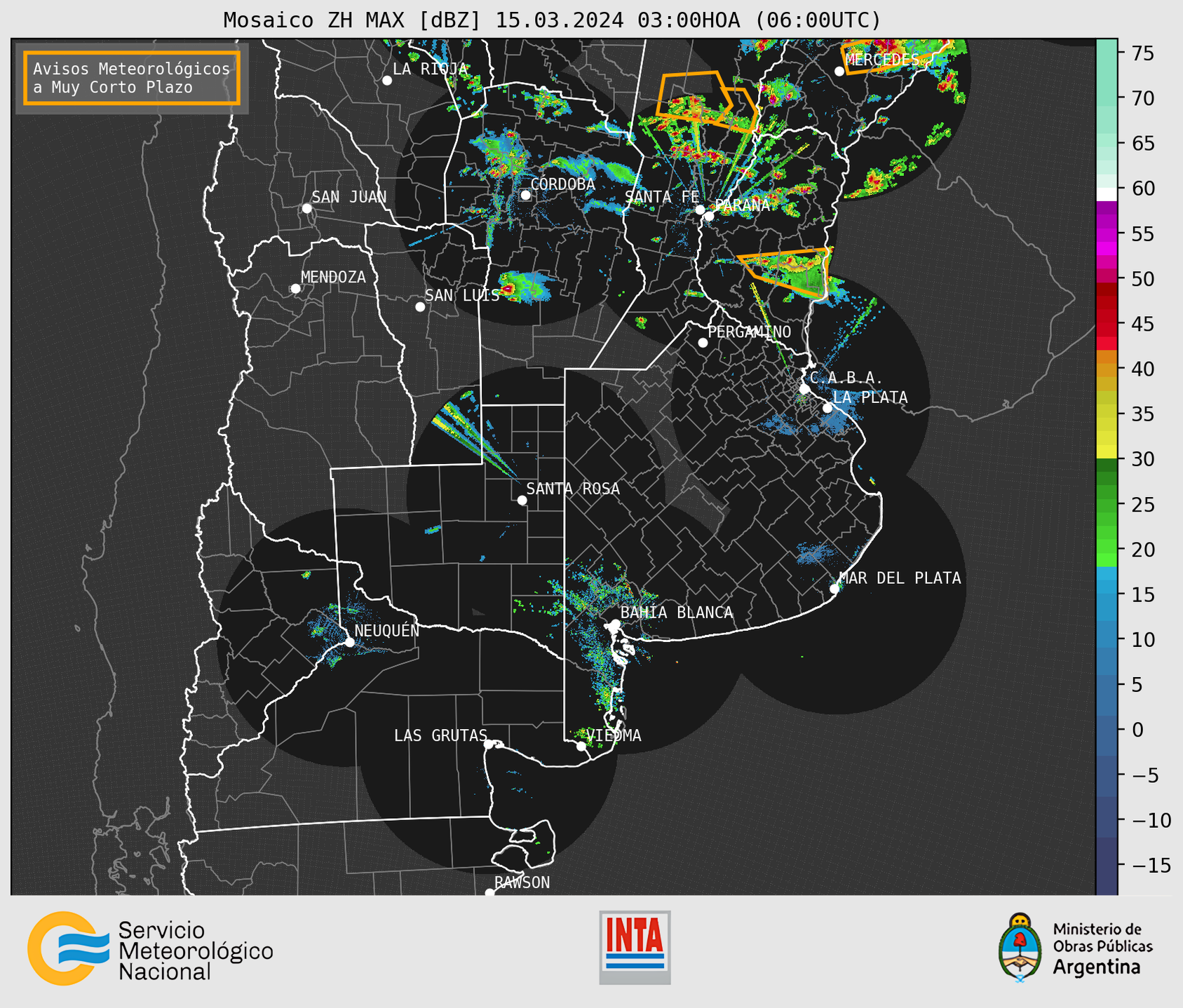Click the Ministerio de Obras Públicas text

1102,937
